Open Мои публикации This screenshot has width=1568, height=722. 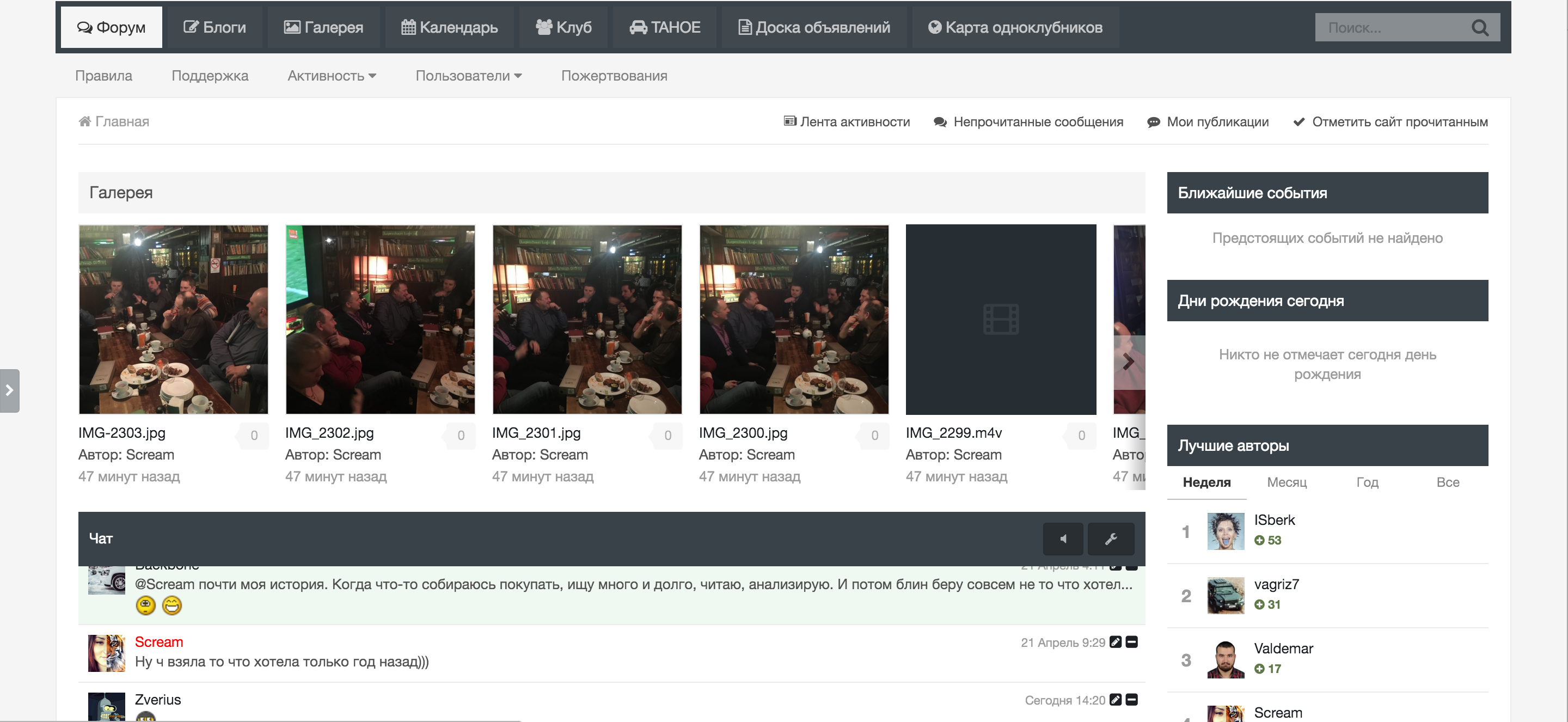click(x=1208, y=122)
